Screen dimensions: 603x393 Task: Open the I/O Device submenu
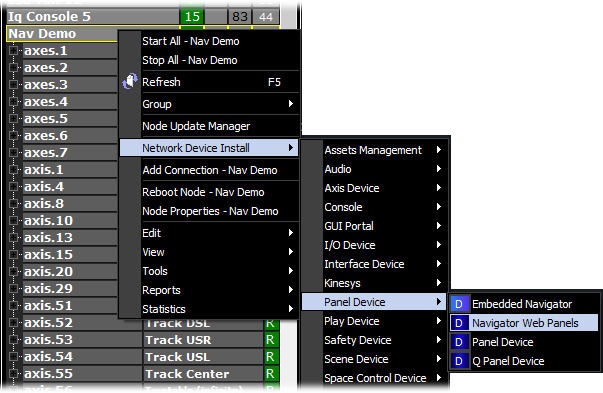(x=375, y=245)
